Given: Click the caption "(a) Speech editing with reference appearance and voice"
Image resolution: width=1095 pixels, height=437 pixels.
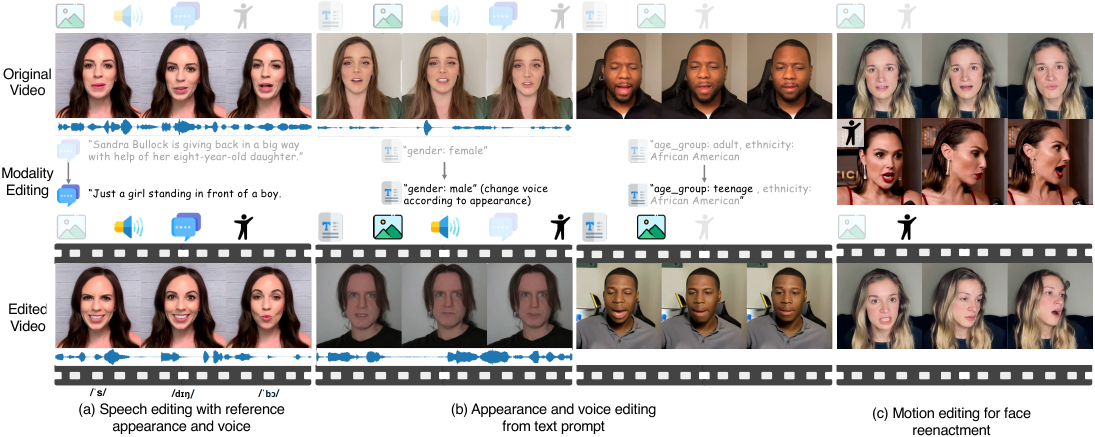Looking at the screenshot, I should 184,415.
